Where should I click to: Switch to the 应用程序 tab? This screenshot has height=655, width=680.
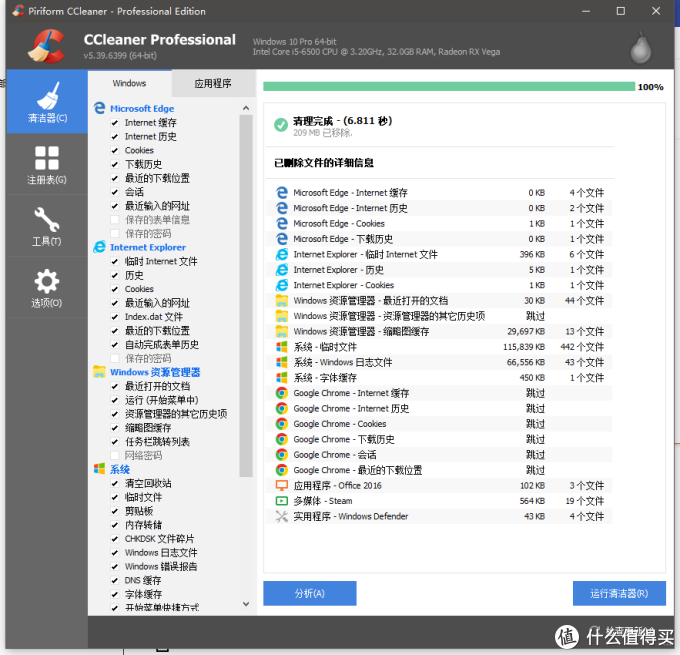coord(213,83)
